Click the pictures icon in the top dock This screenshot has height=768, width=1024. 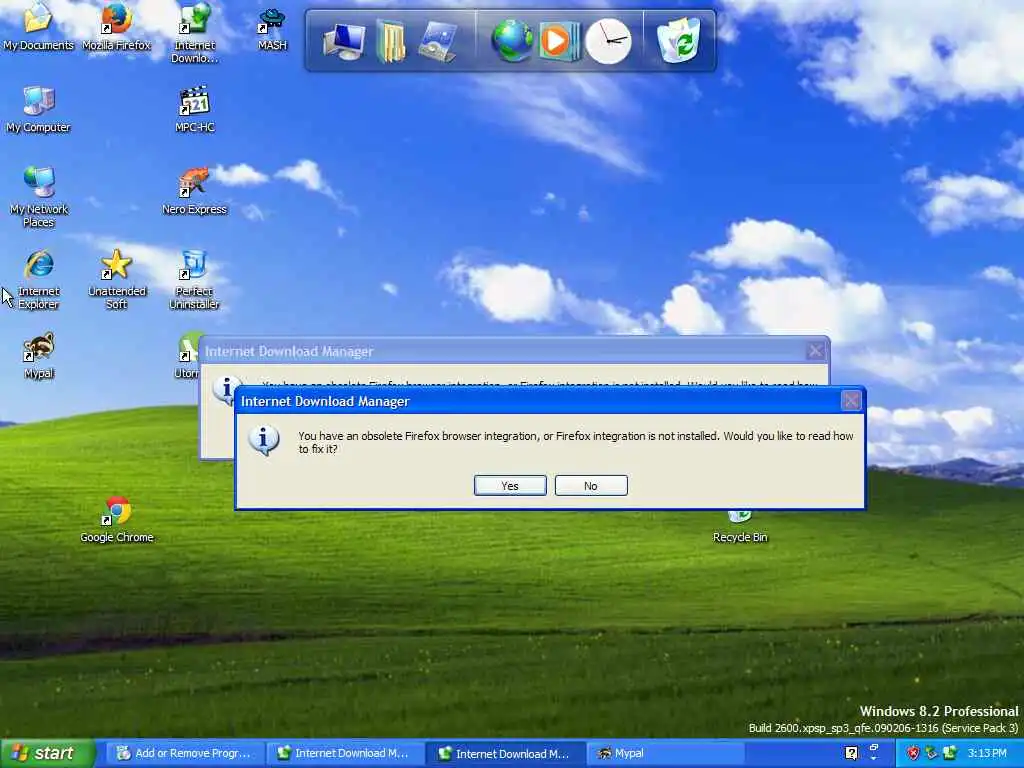point(438,41)
